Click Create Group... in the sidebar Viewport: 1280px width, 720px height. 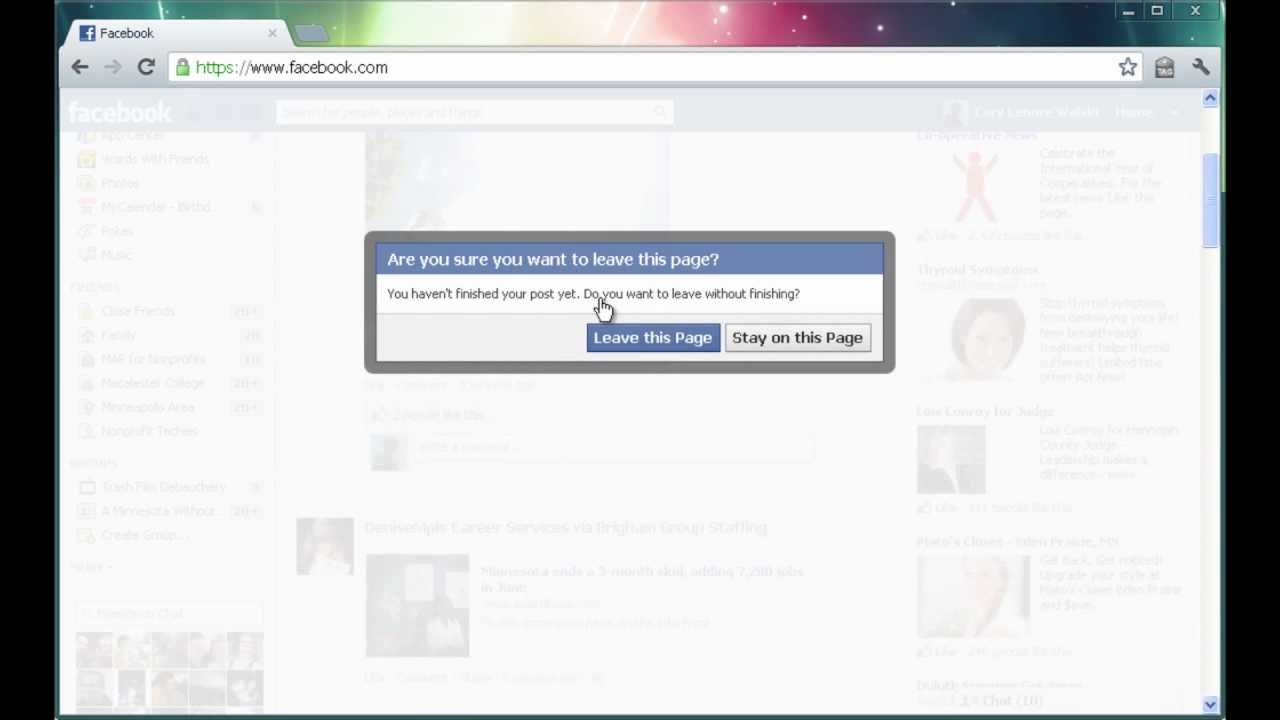[144, 535]
